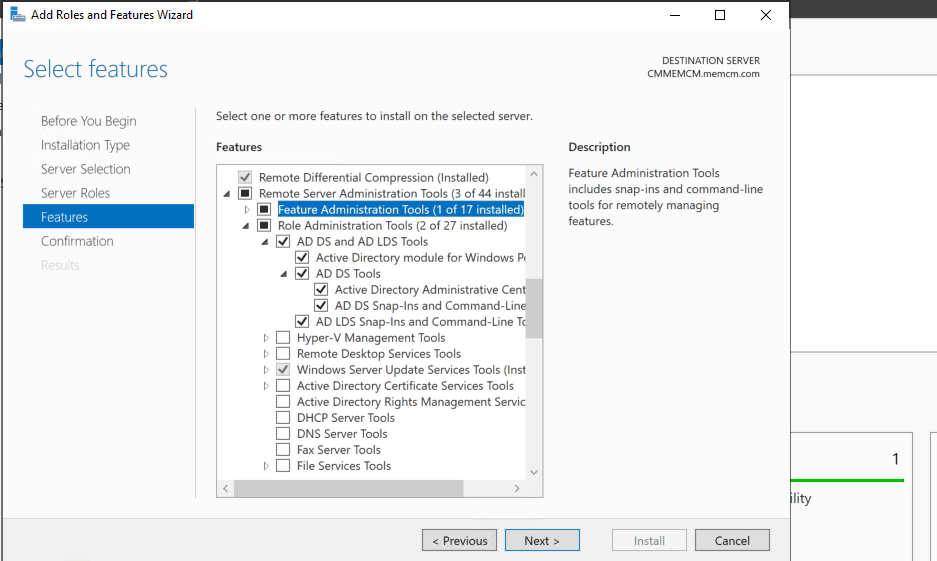The image size is (937, 561).
Task: Check DNS Server Tools checkbox
Action: pos(283,434)
